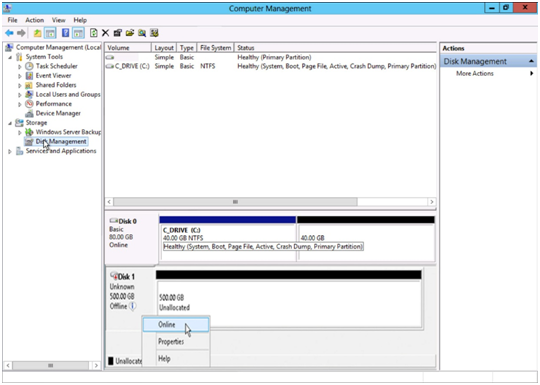This screenshot has width=540, height=385.
Task: Click the open folder toolbar icon
Action: tap(129, 33)
